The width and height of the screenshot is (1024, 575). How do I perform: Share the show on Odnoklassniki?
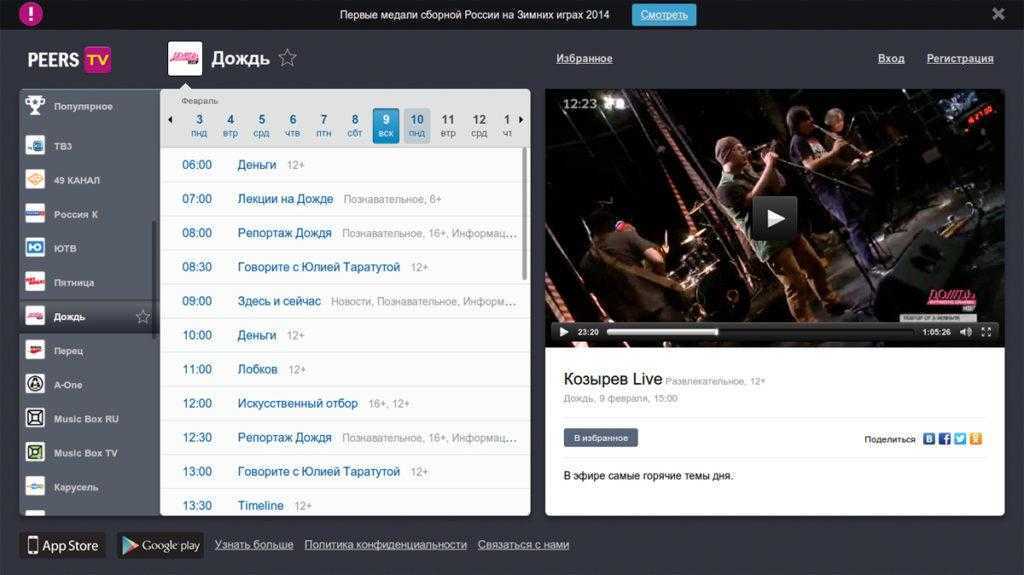(x=975, y=439)
